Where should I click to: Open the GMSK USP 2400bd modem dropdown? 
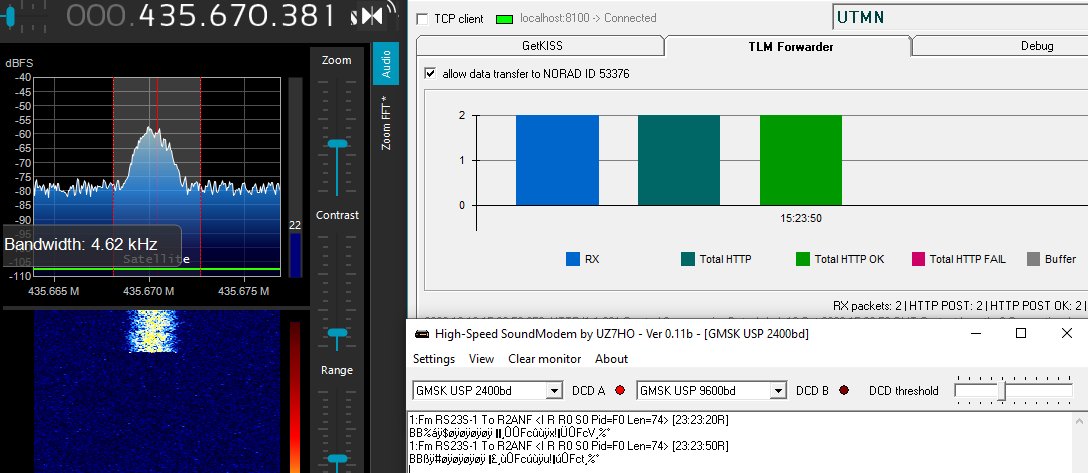554,391
